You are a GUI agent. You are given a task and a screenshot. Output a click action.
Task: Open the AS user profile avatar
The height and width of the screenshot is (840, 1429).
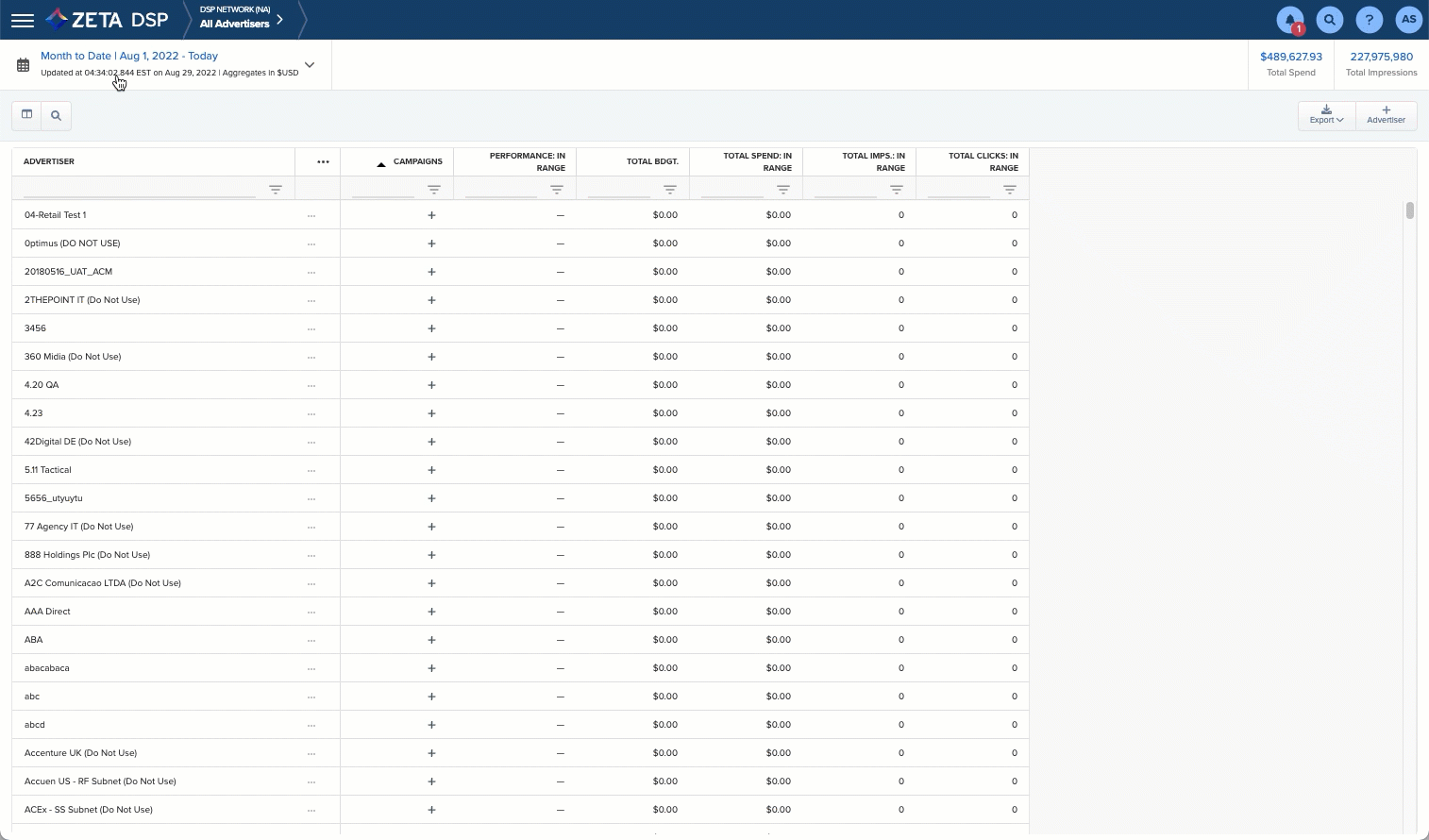[x=1408, y=20]
